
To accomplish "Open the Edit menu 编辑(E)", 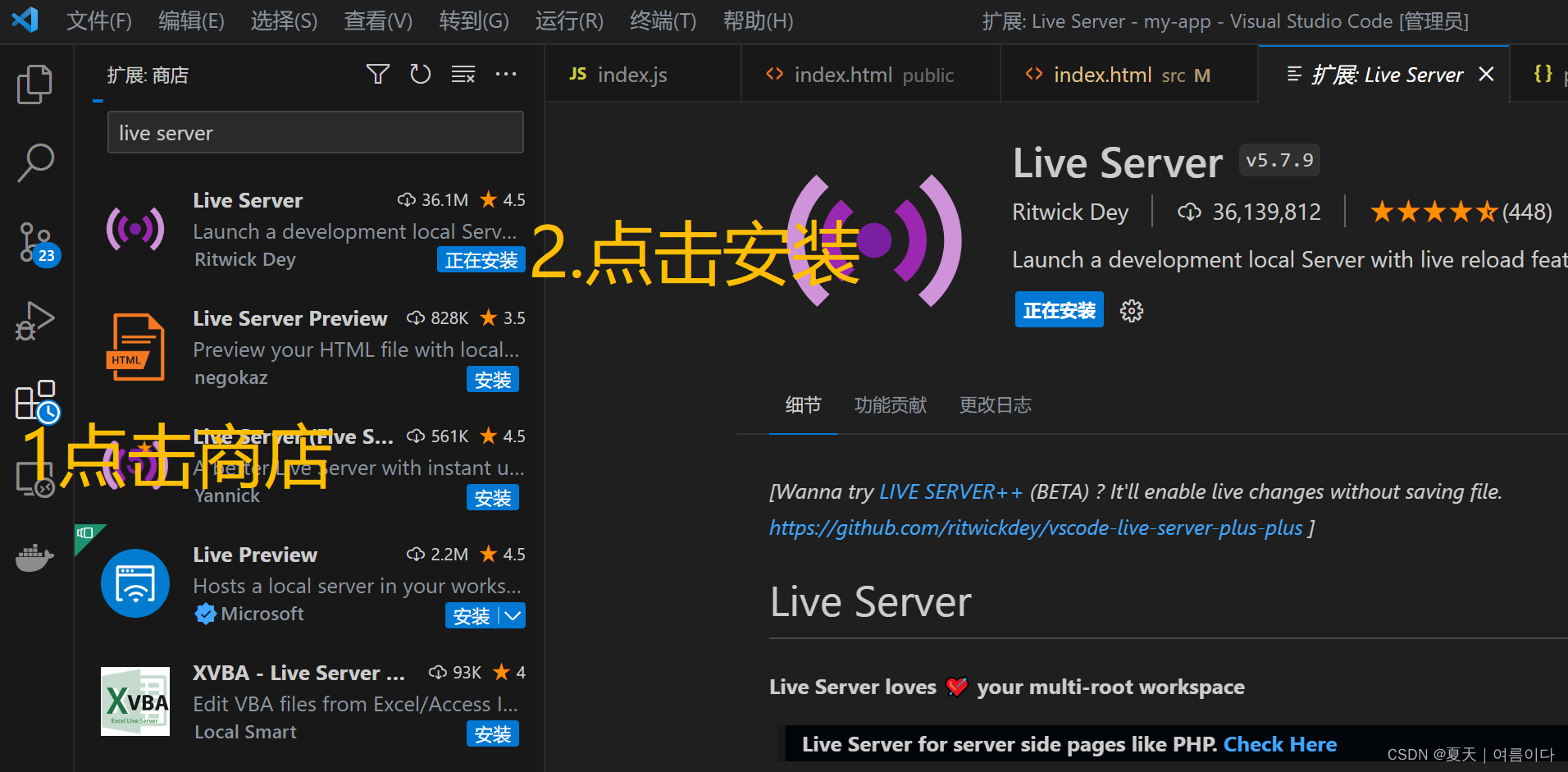I will point(191,21).
